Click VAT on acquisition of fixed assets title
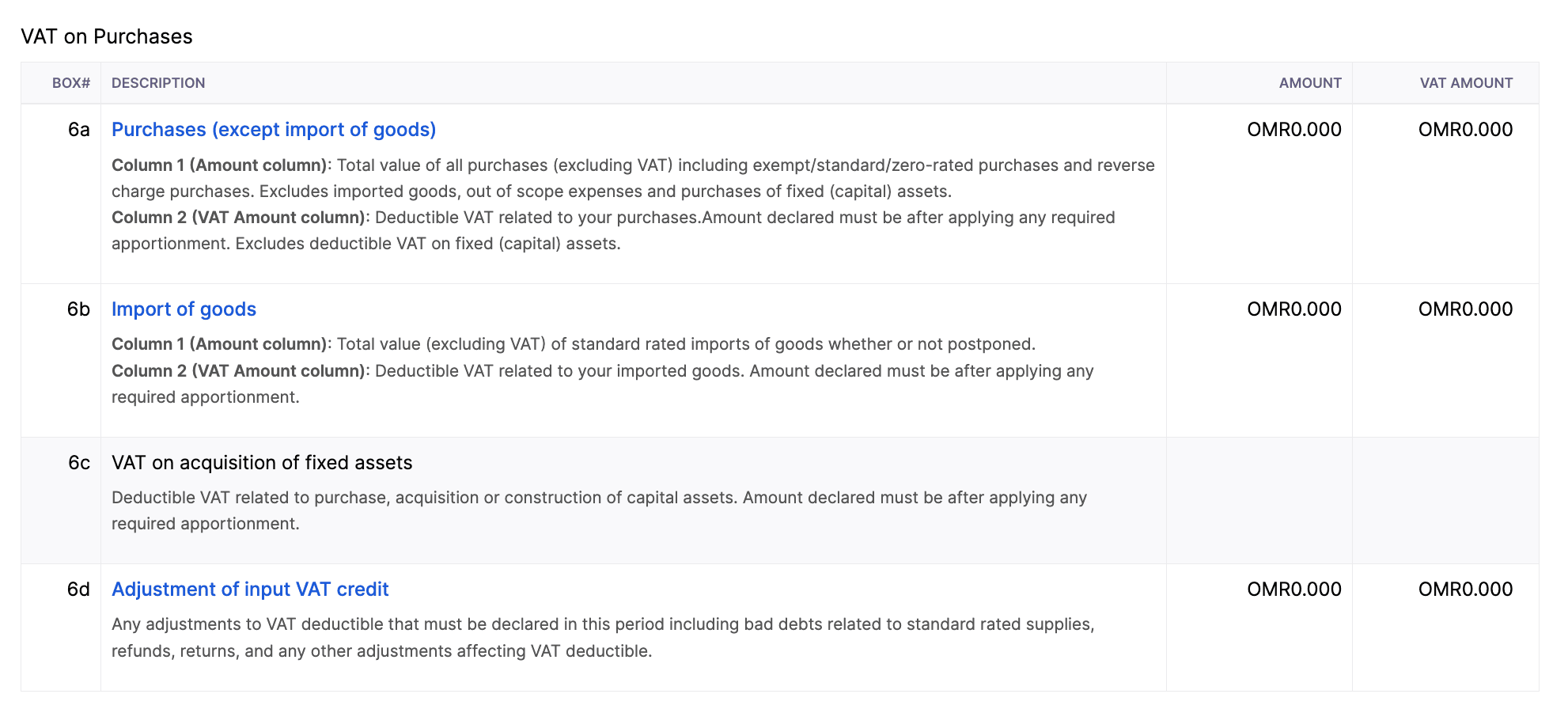Screen dimensions: 1568x728 tap(262, 463)
